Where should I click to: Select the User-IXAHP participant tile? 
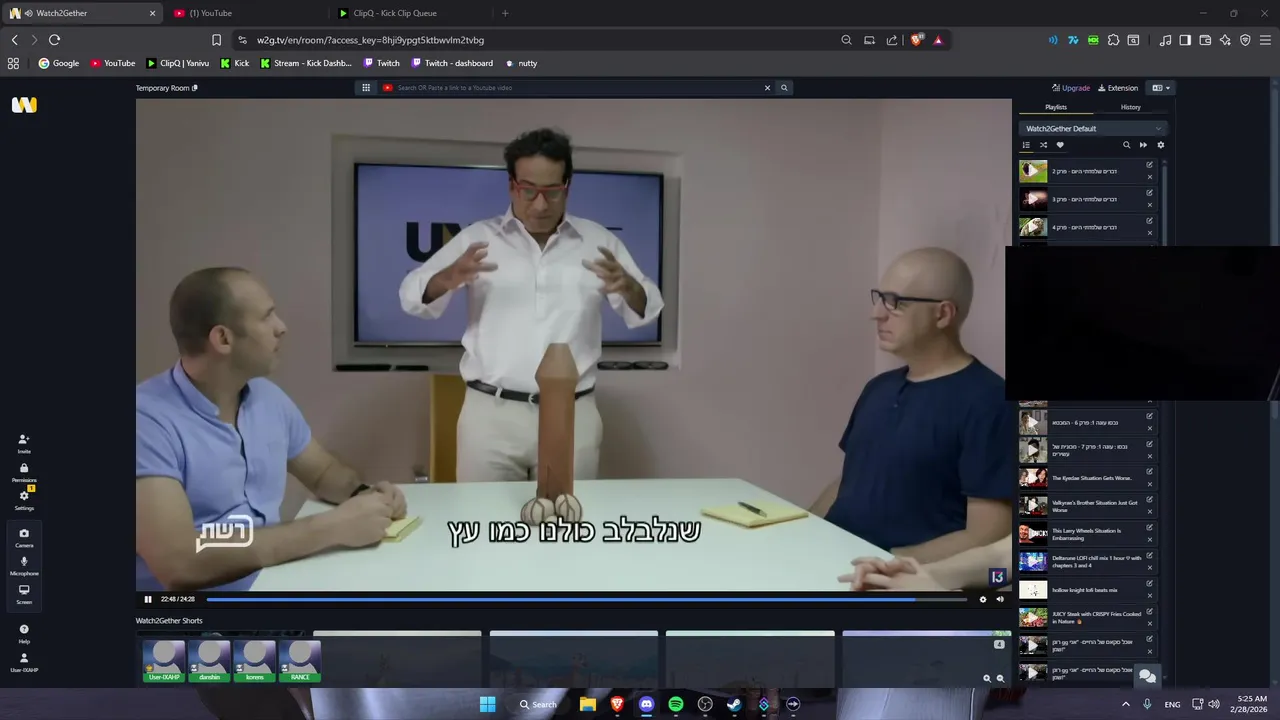click(x=164, y=661)
